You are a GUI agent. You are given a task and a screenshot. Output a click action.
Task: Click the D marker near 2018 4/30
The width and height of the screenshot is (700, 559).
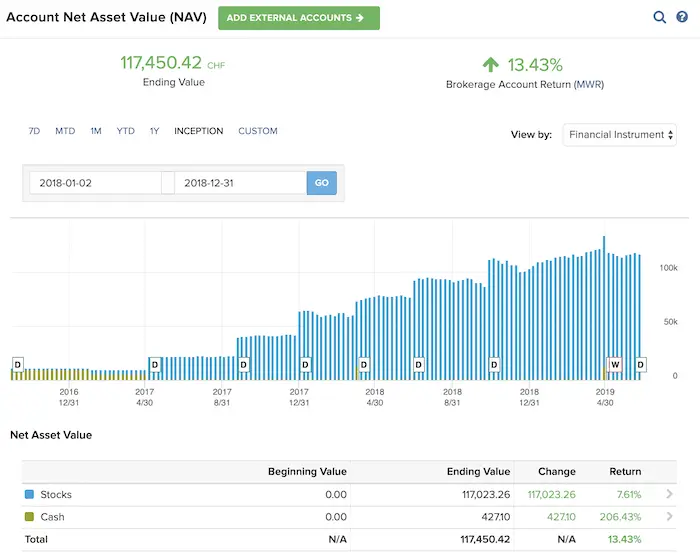(x=364, y=364)
